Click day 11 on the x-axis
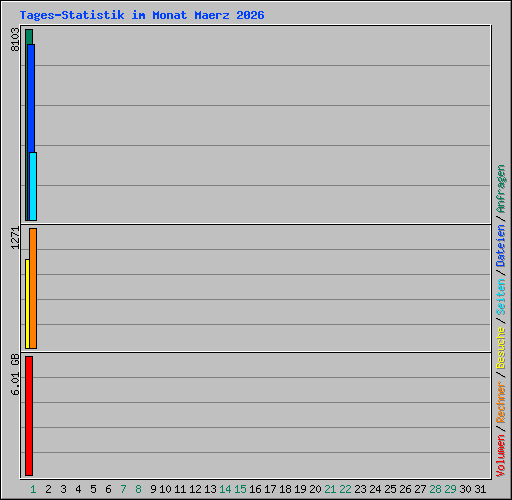512x500 pixels. pos(180,489)
